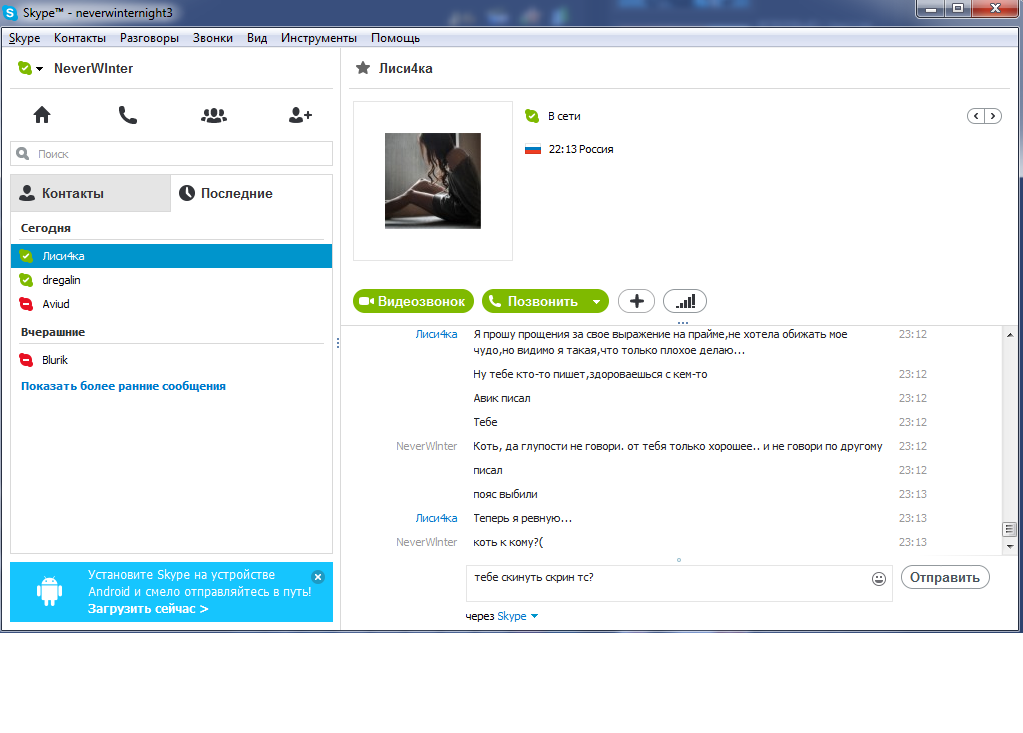Click the Позвонить call button

click(535, 301)
